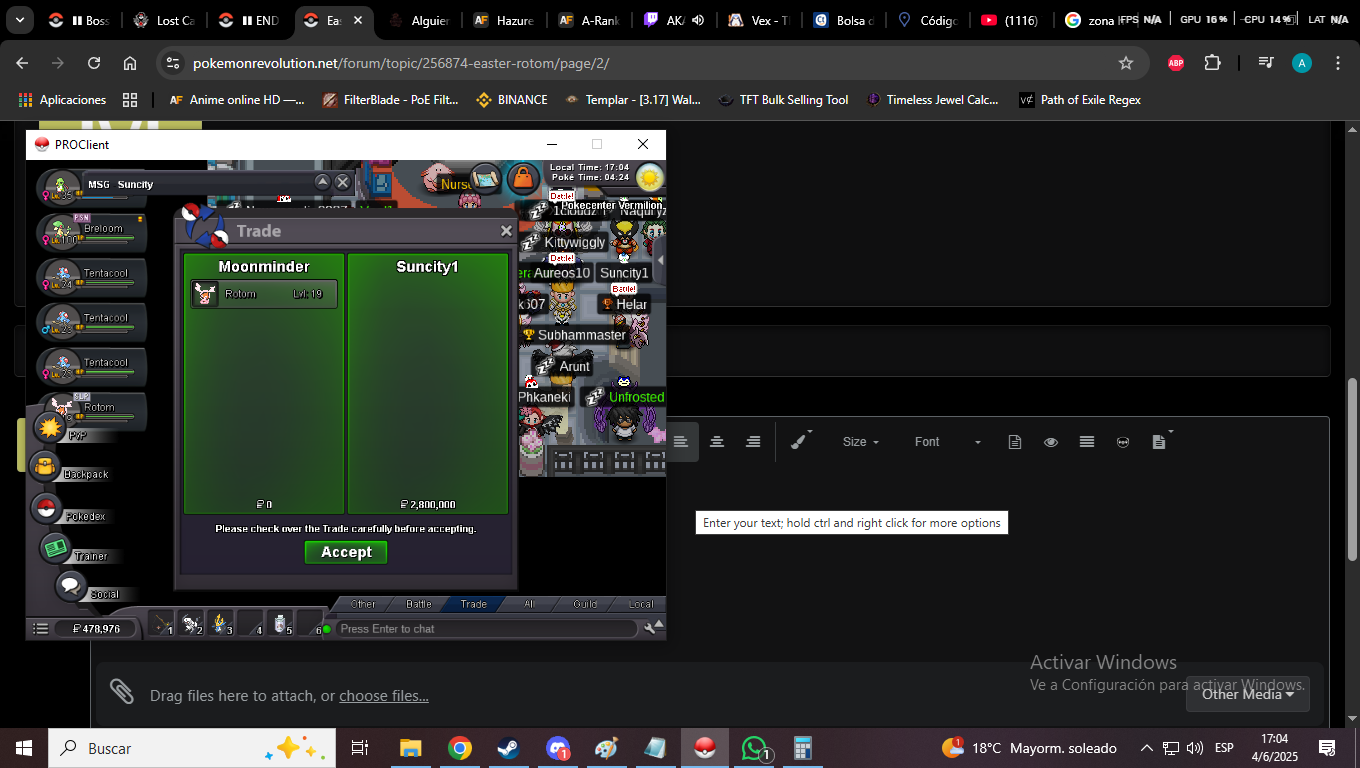Viewport: 1360px width, 768px height.
Task: Open the BINANCE bookmark
Action: pos(512,100)
